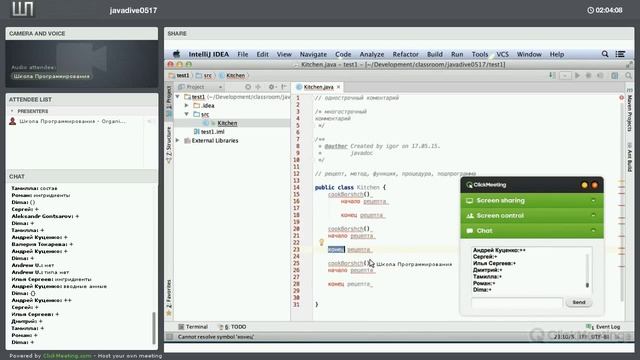Click the Search Everywhere magnifier icon
The image size is (640, 360).
point(629,76)
